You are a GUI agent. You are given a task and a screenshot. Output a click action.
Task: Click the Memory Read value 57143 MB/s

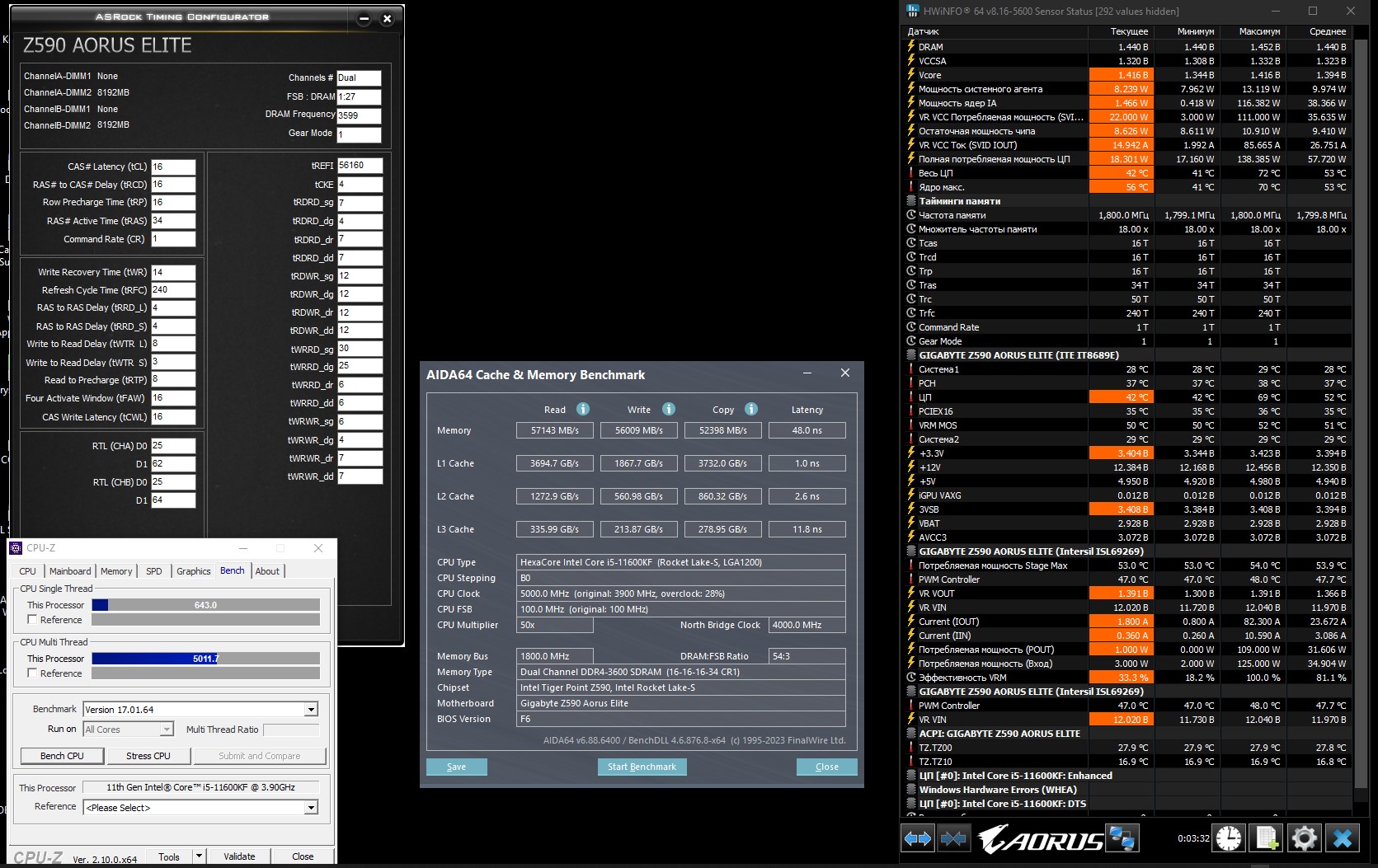[x=555, y=430]
